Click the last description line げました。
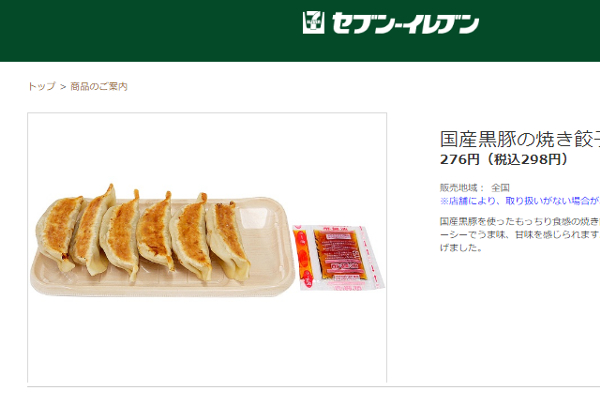The width and height of the screenshot is (600, 400). click(461, 248)
